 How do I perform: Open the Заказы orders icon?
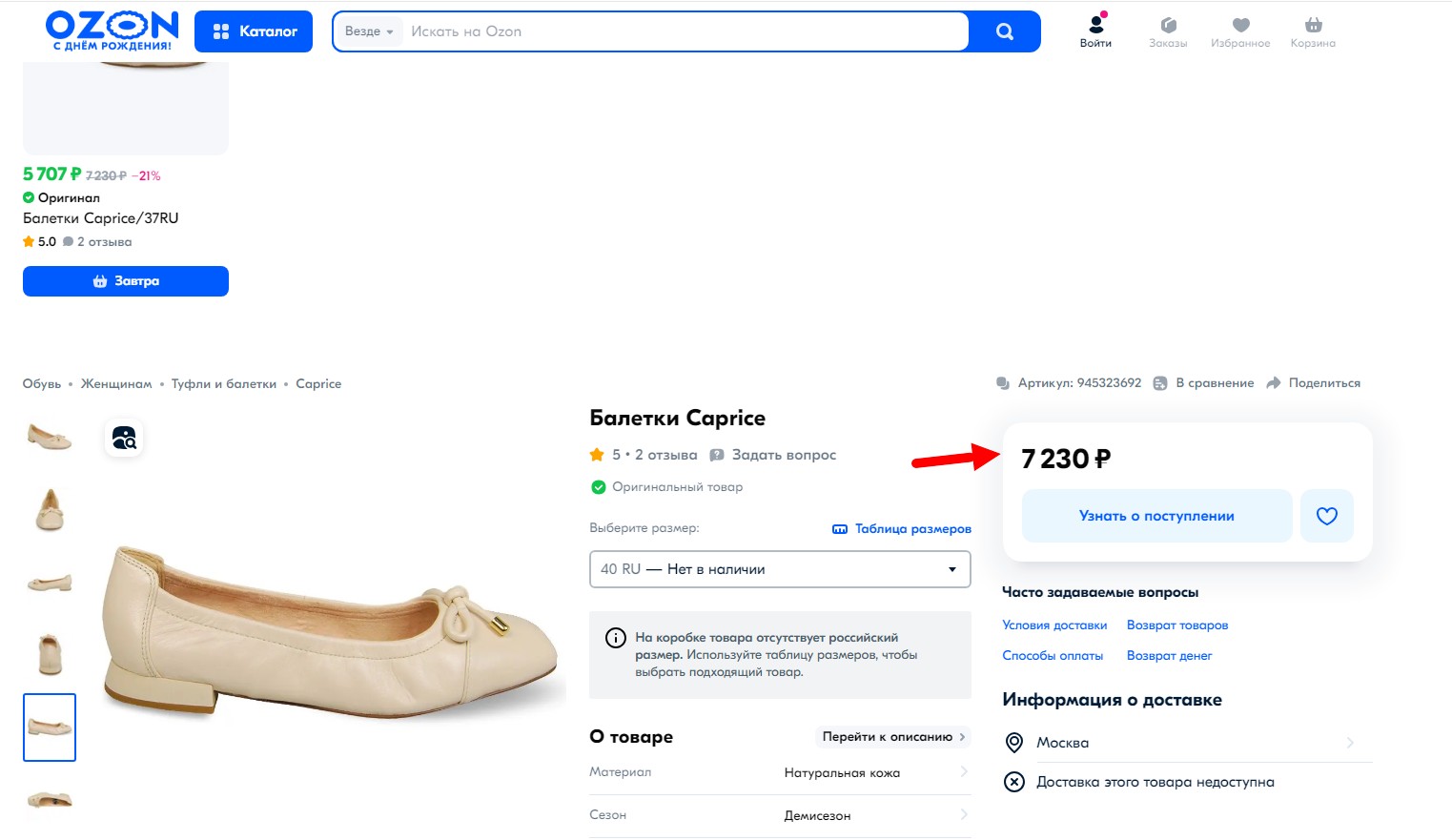1168,31
